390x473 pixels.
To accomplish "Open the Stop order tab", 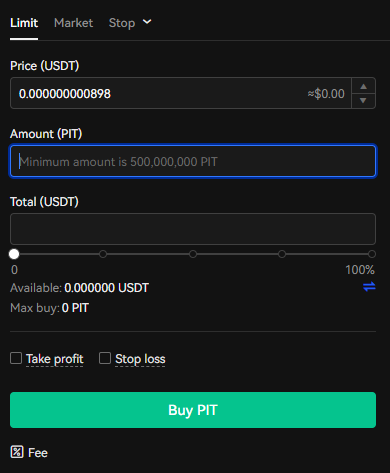I will 122,23.
